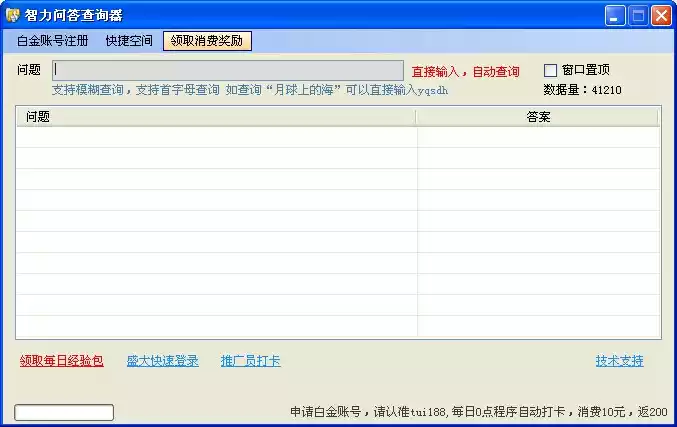Close the 智力问答查询器 window

(x=661, y=16)
